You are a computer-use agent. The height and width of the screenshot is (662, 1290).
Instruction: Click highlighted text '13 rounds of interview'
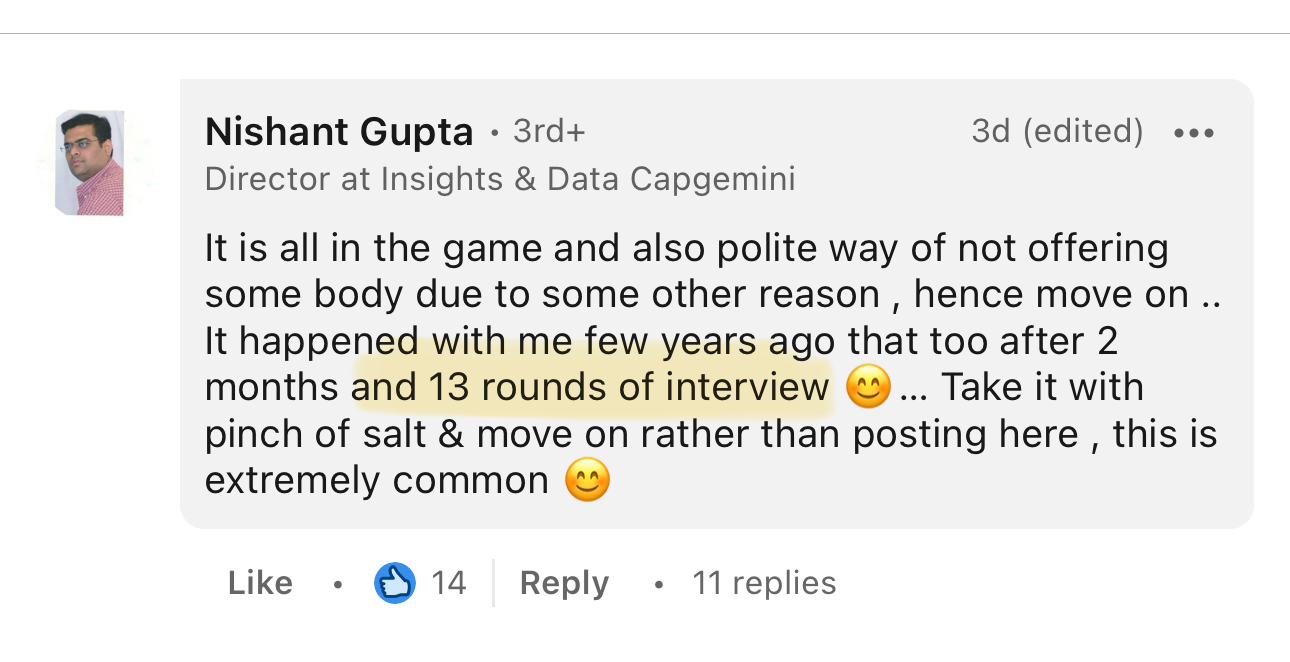pos(629,388)
